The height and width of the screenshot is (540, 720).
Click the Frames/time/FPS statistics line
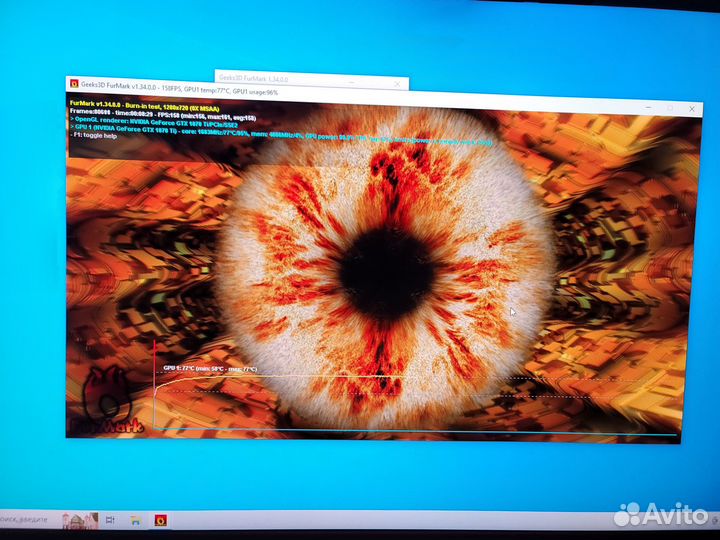(x=163, y=115)
